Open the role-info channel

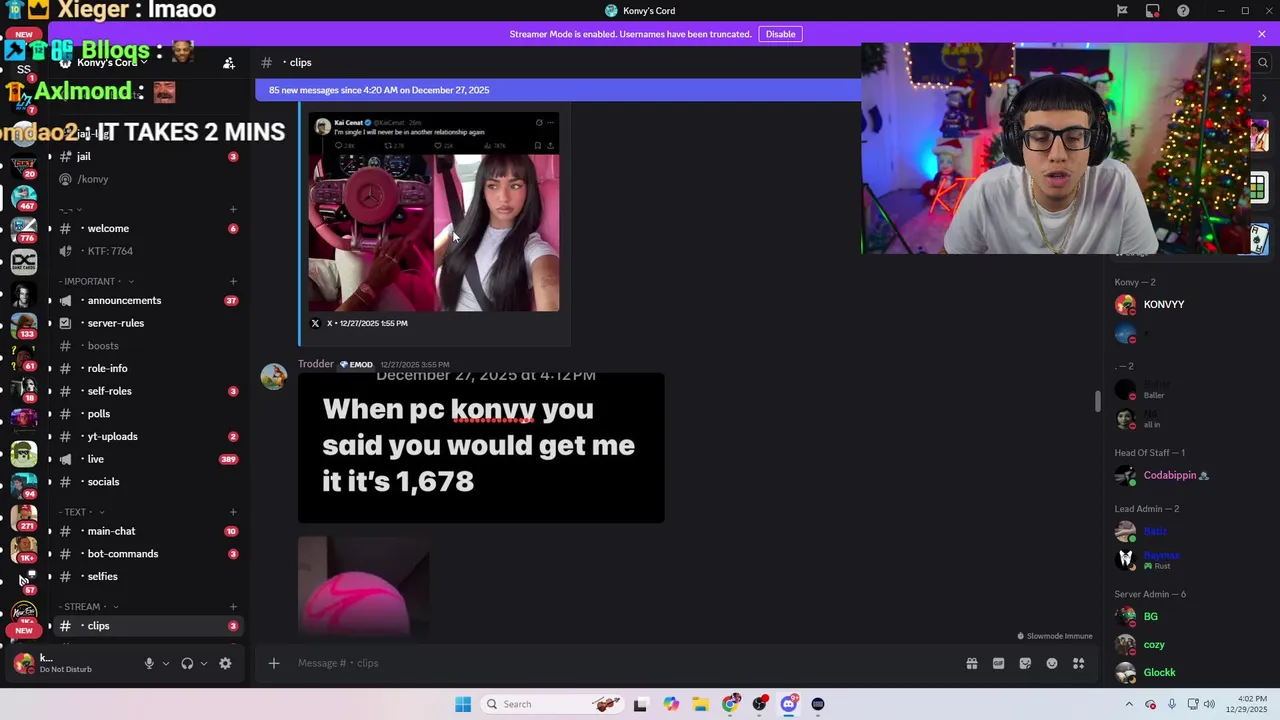click(x=148, y=369)
